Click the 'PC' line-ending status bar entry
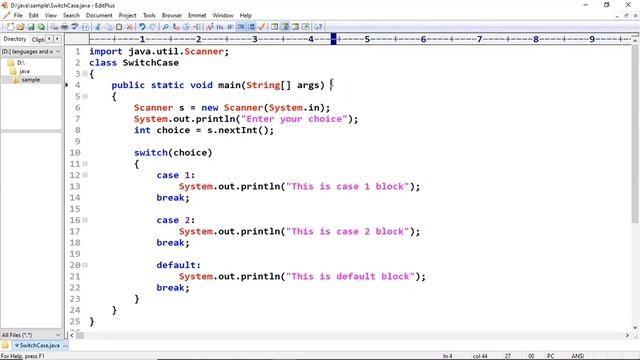This screenshot has width=640, height=360. [551, 356]
